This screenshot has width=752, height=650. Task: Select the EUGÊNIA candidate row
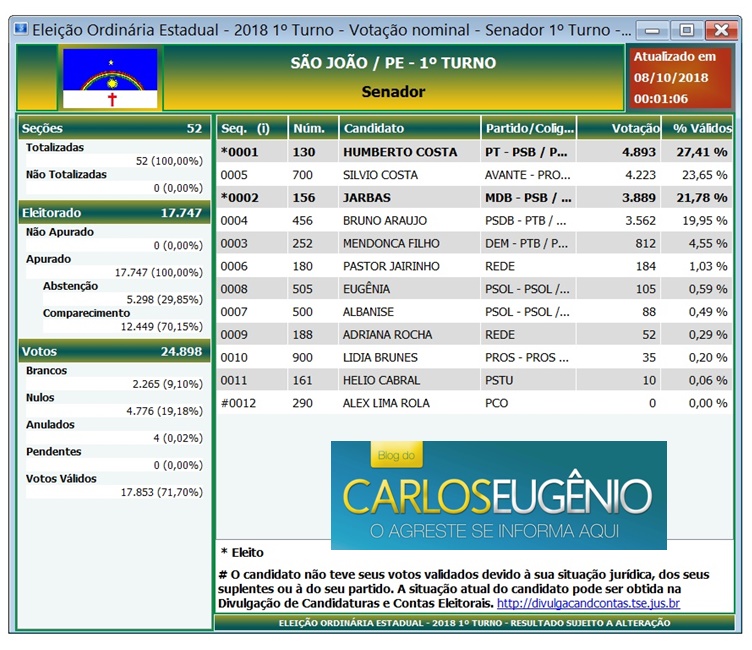tap(474, 289)
